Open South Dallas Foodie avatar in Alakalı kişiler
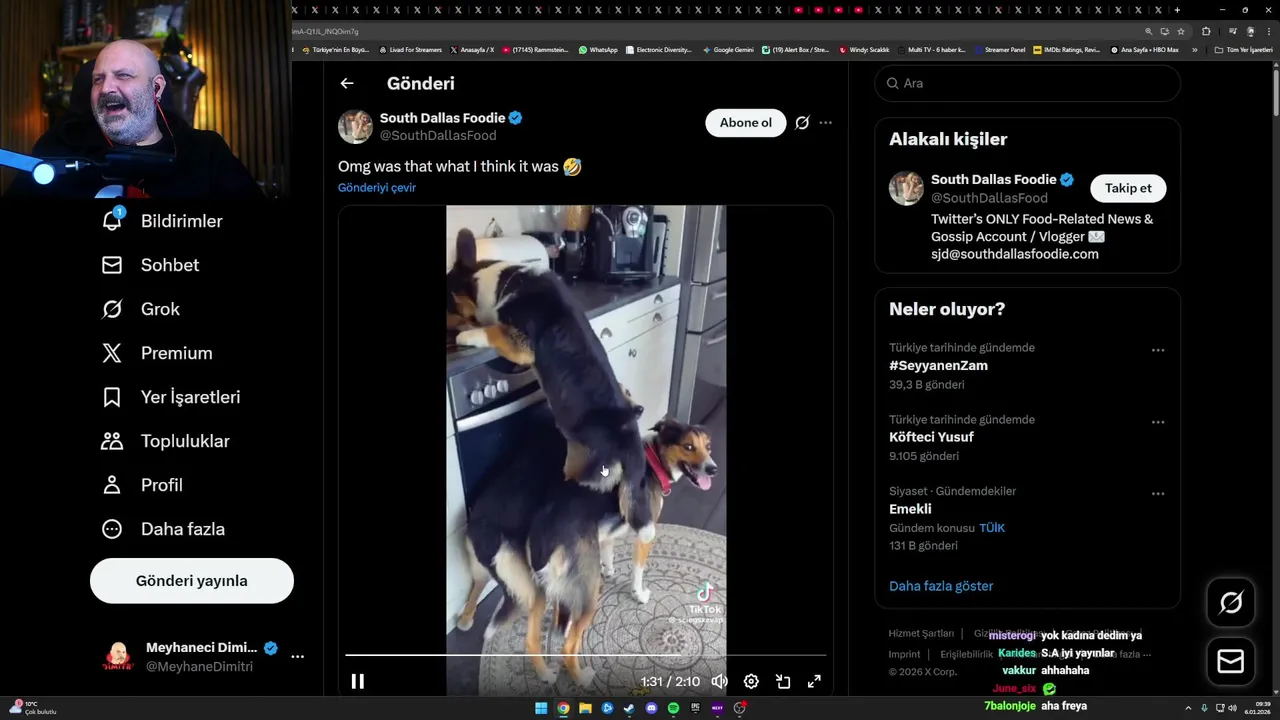1280x720 pixels. tap(906, 188)
